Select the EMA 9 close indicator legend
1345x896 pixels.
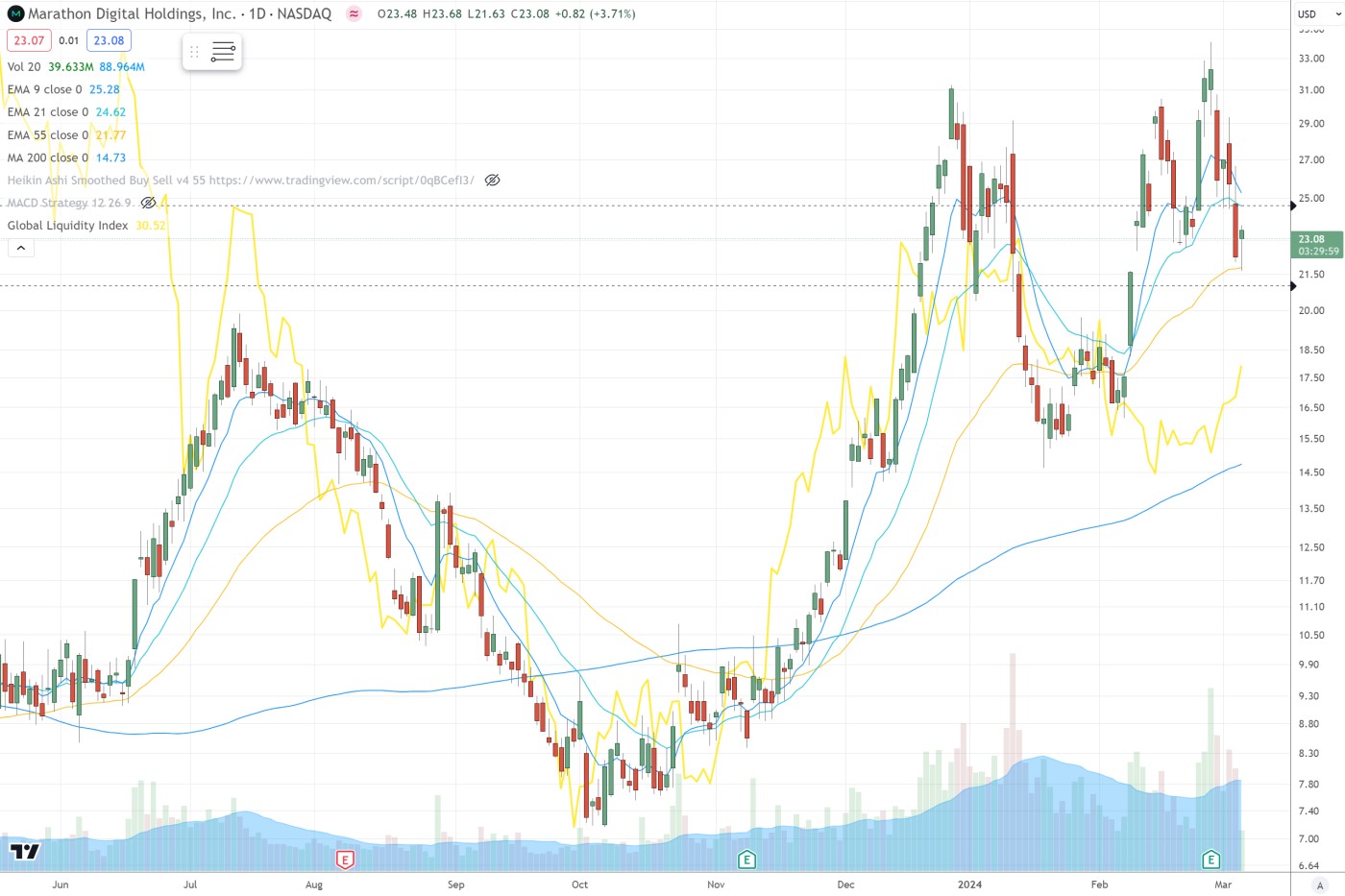(45, 89)
